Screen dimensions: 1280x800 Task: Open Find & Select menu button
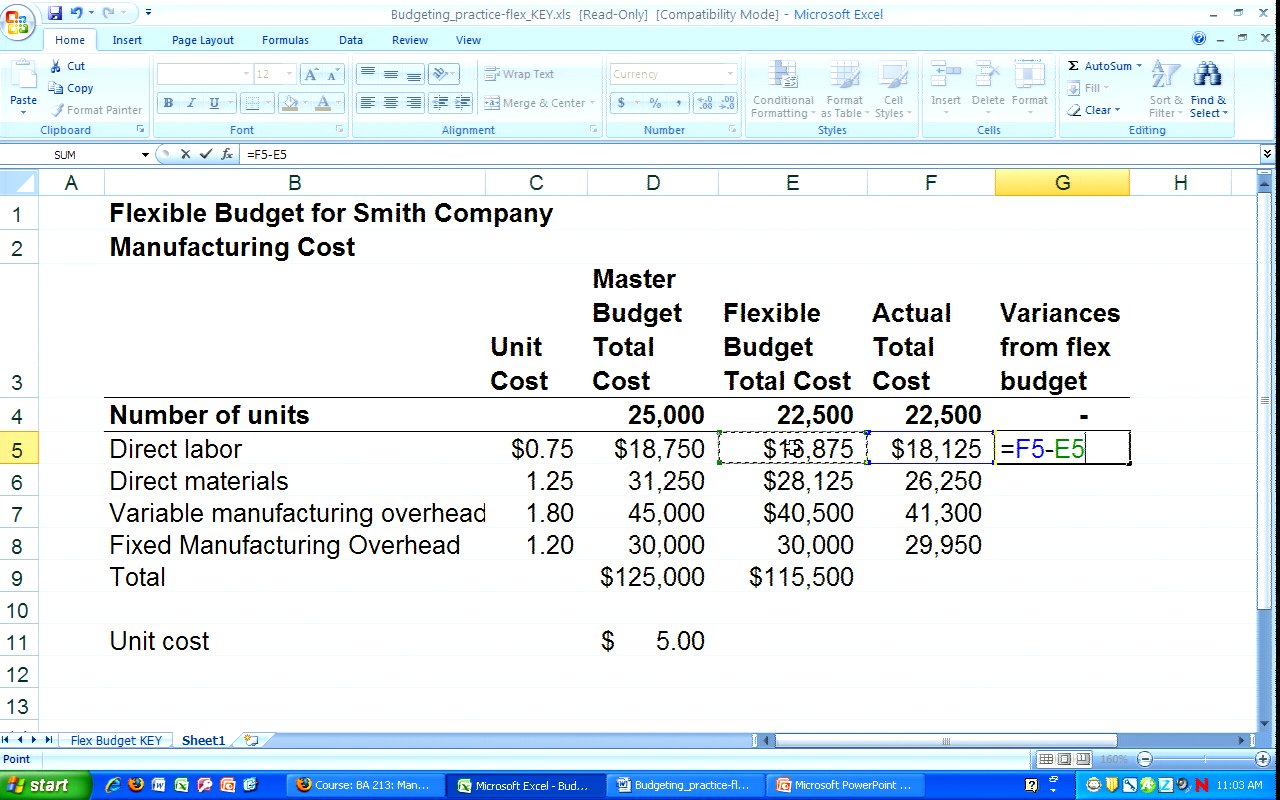click(1208, 90)
